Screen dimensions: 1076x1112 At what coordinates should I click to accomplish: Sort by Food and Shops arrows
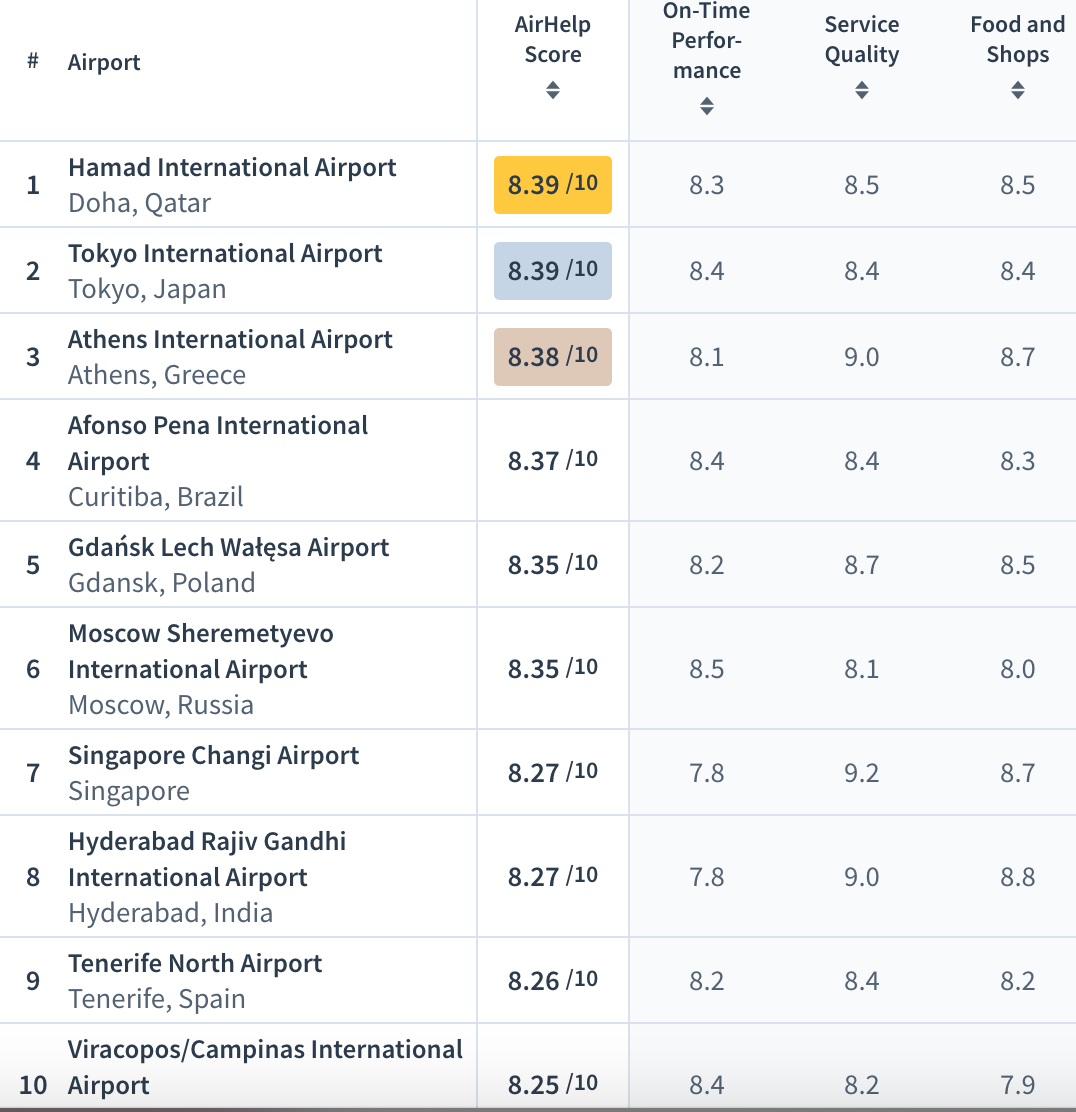[x=1018, y=91]
